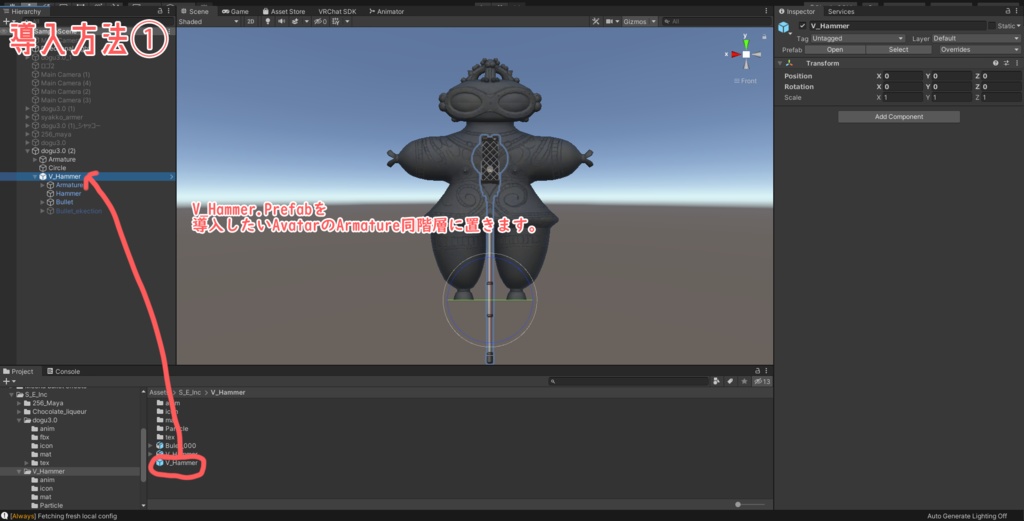
Task: Select the Hammer child object in Hierarchy
Action: coord(68,193)
